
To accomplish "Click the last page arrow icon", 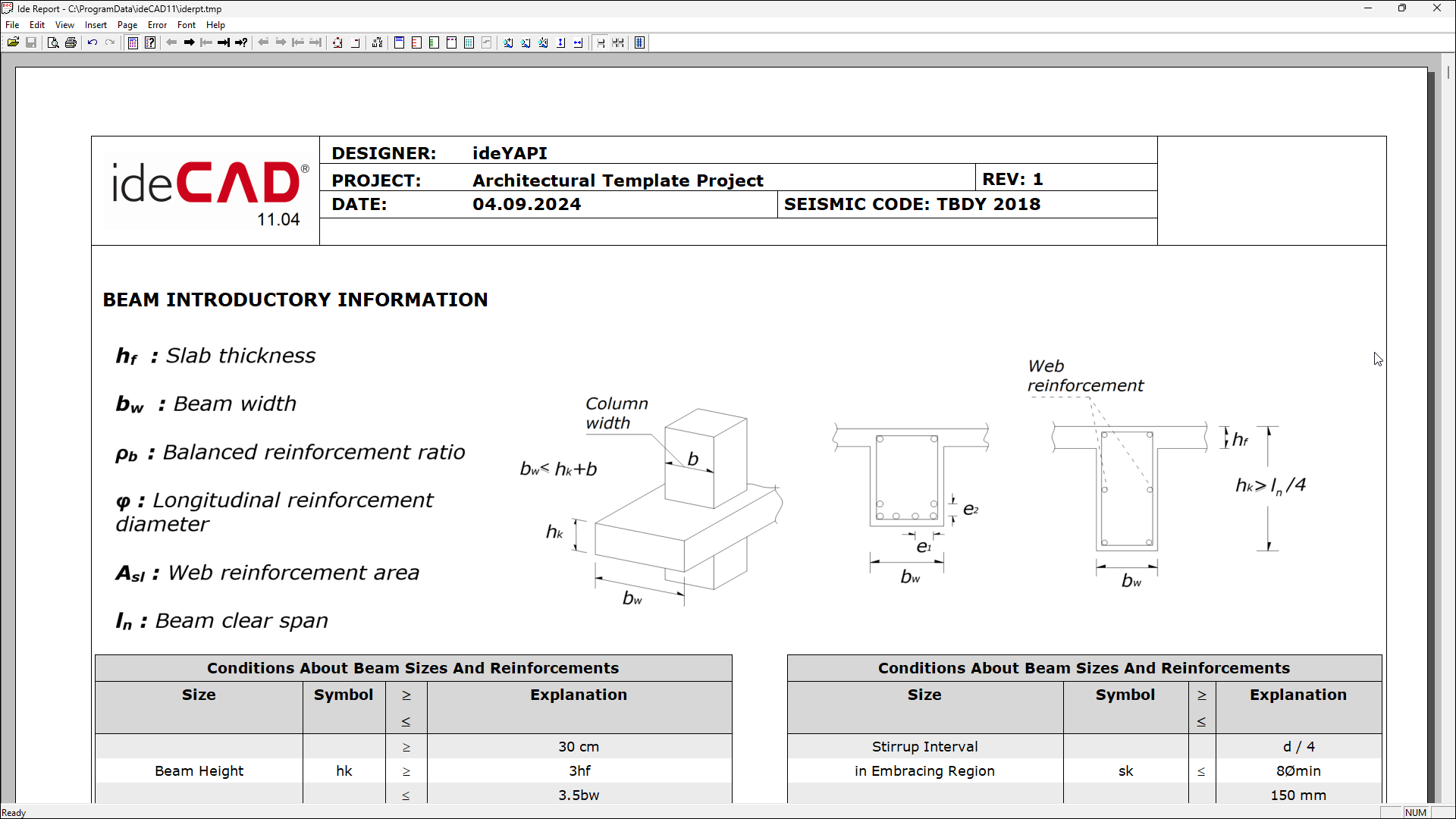I will [224, 42].
